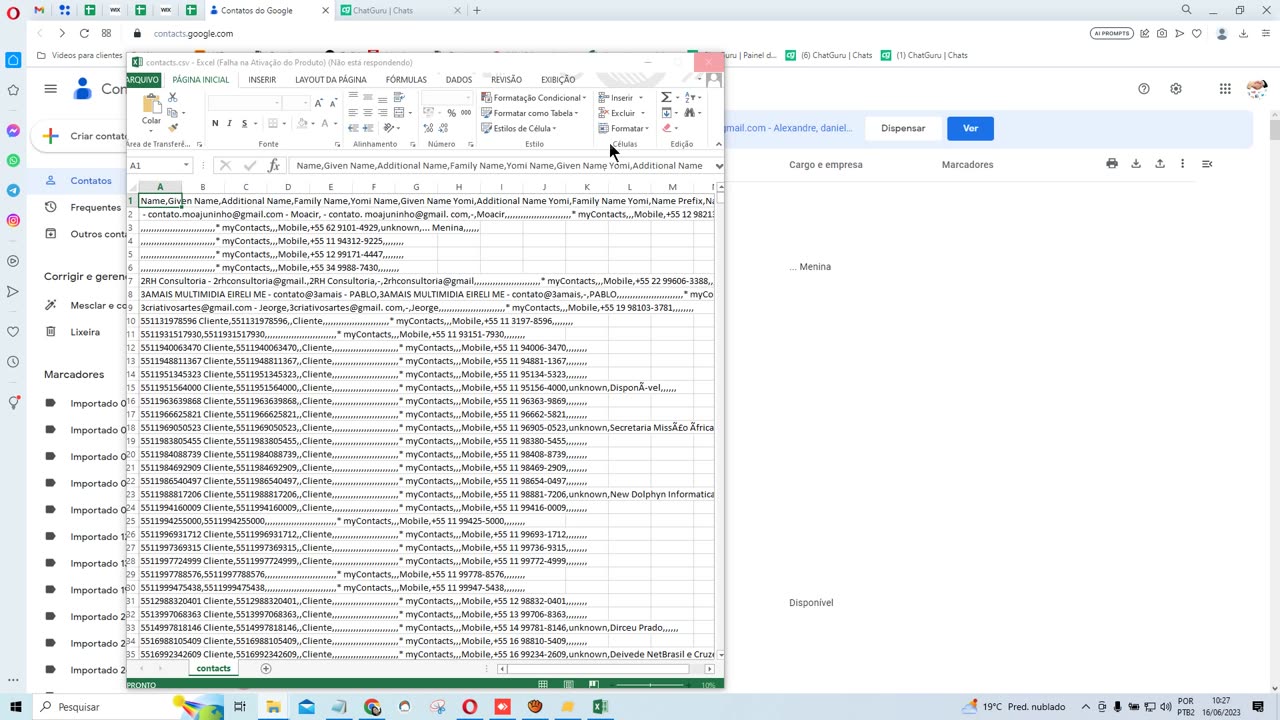Viewport: 1280px width, 720px height.
Task: Click the percent style icon
Action: [452, 113]
